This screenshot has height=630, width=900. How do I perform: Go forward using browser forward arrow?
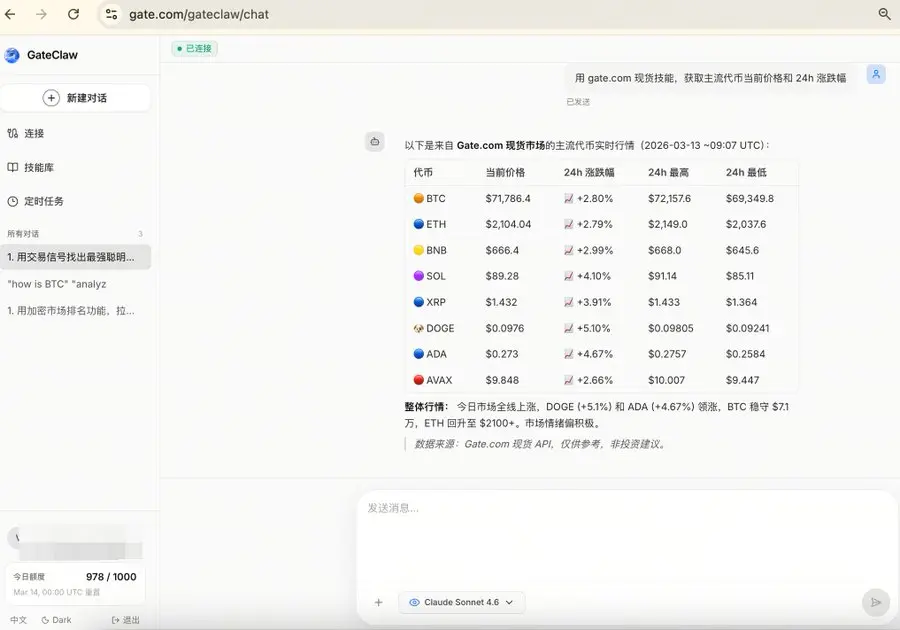(x=41, y=14)
